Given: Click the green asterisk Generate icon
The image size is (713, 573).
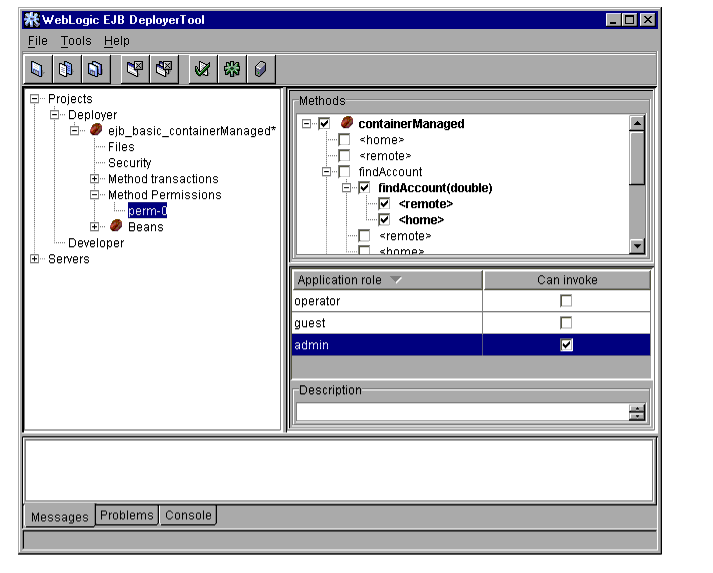Looking at the screenshot, I should point(232,69).
